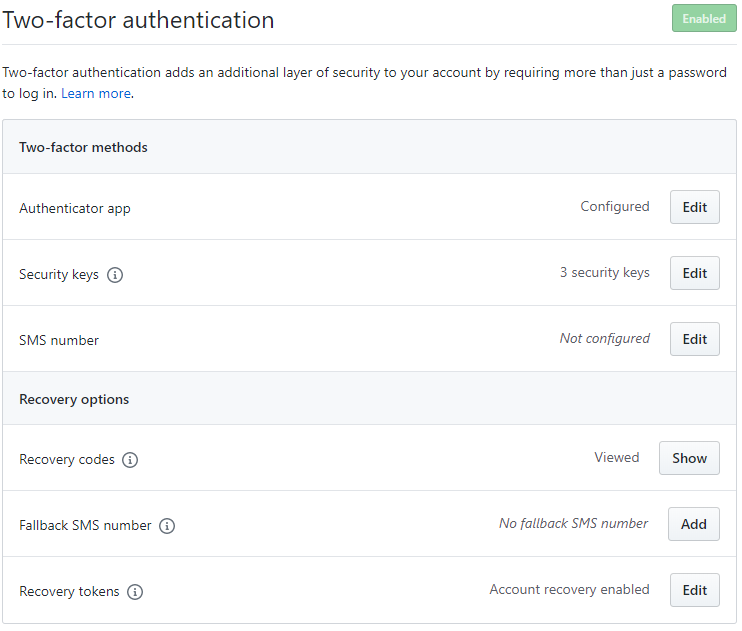Click the info icon beside Fallback SMS number

[x=167, y=526]
